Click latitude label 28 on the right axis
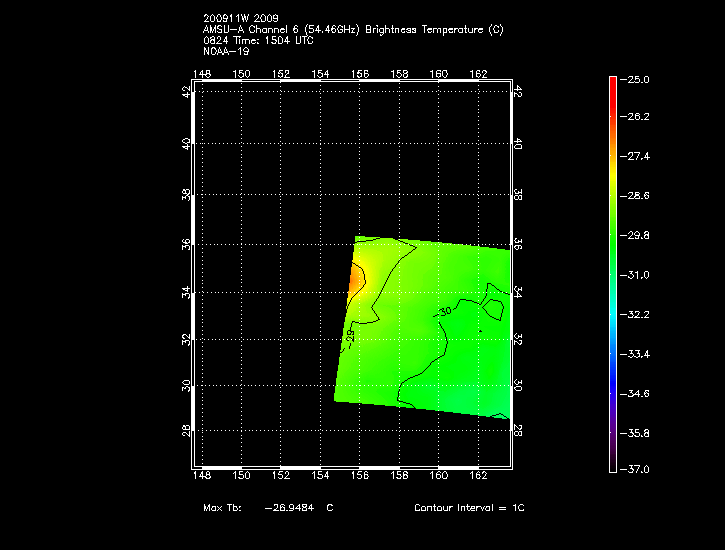This screenshot has height=550, width=725. pyautogui.click(x=518, y=429)
